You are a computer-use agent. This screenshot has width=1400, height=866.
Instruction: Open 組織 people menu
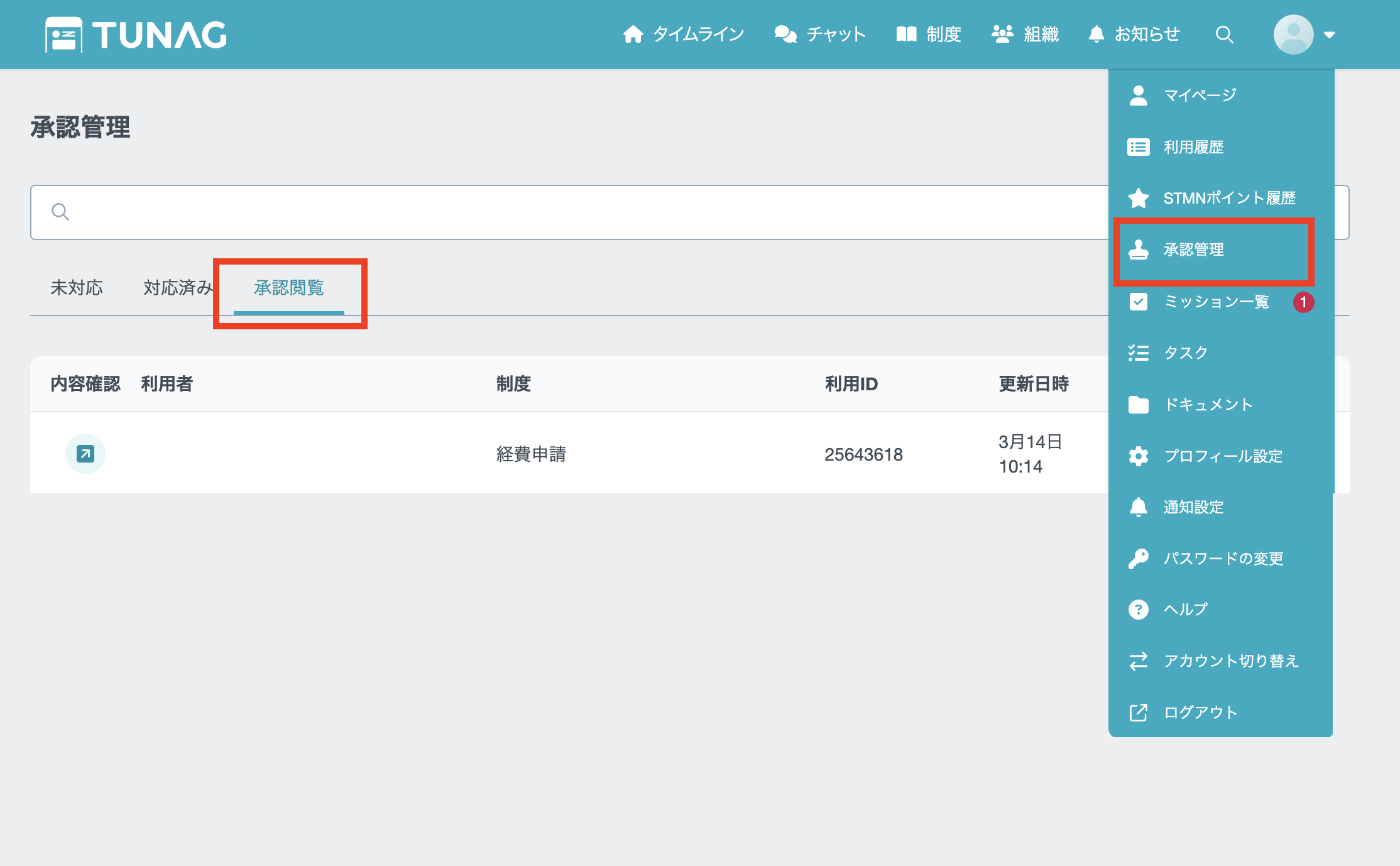point(1025,35)
